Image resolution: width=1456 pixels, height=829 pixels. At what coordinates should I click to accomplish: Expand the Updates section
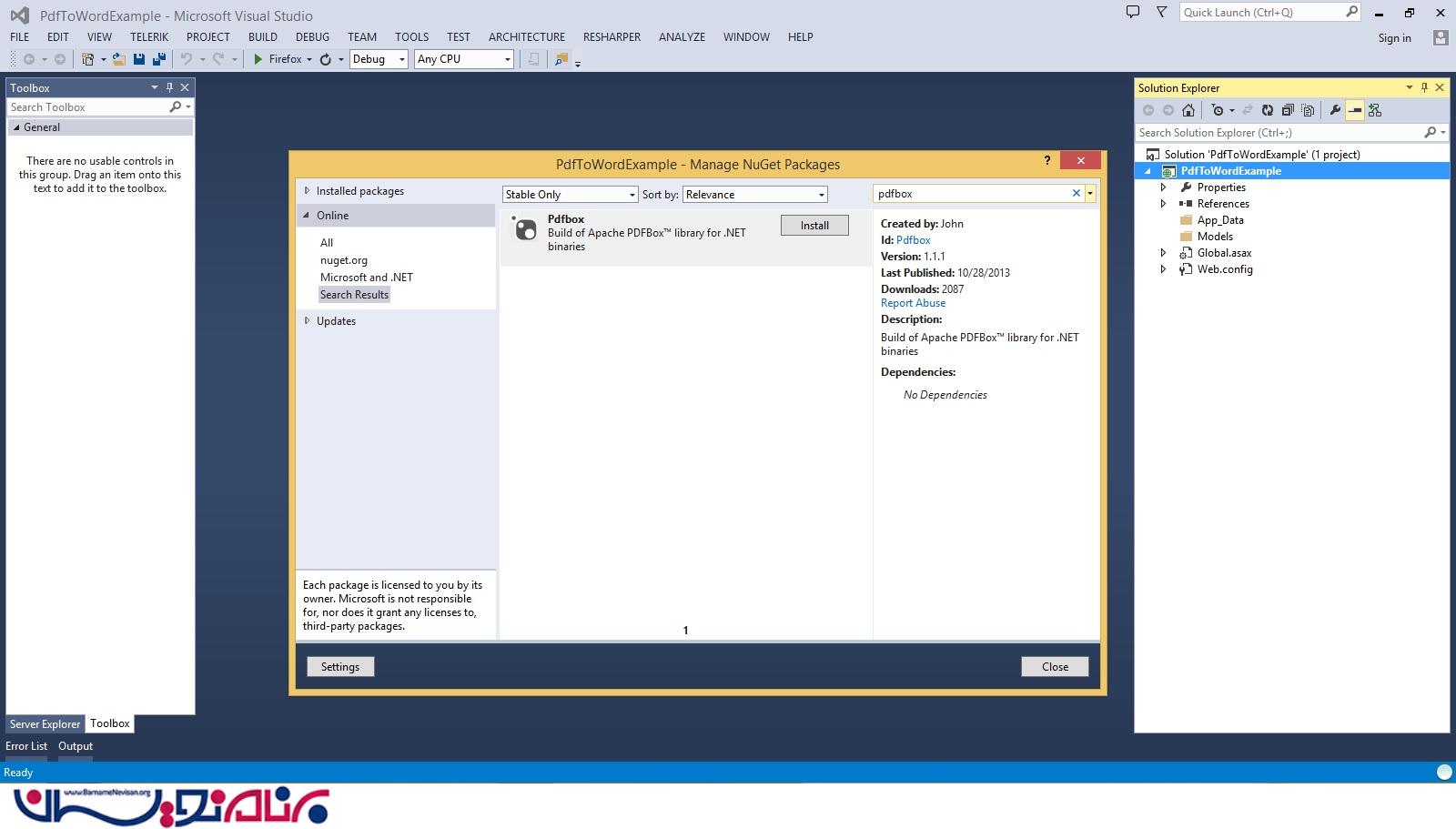tap(308, 321)
